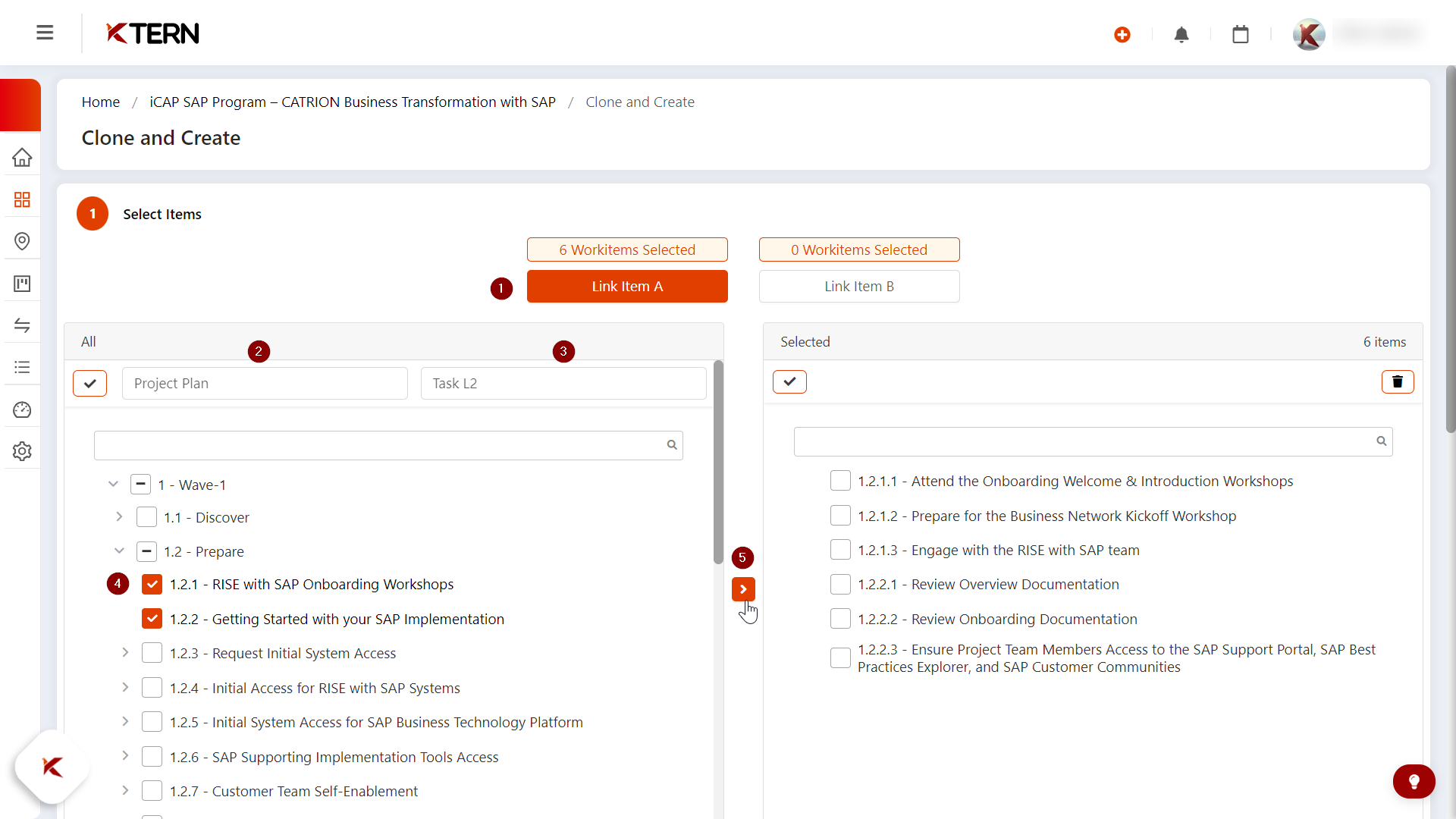Go to Home breadcrumb link
Viewport: 1456px width, 819px height.
coord(101,102)
